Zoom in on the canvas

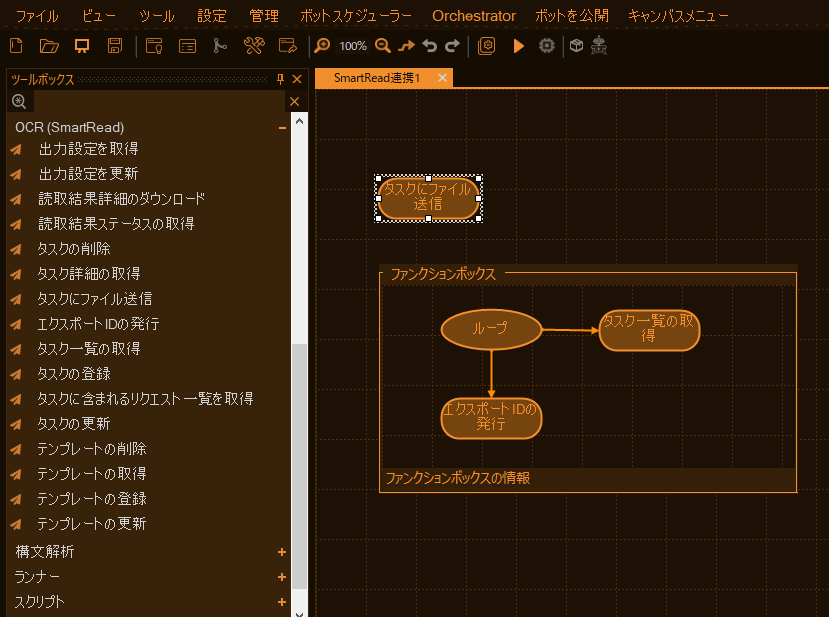coord(322,45)
